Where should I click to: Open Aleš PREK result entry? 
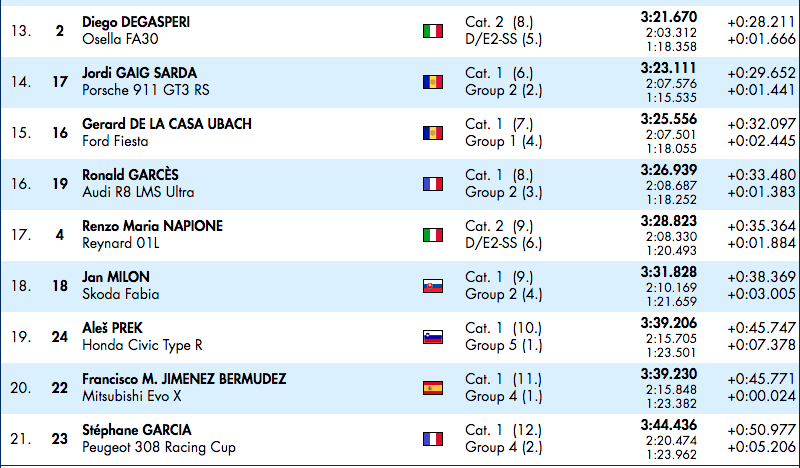tap(112, 328)
